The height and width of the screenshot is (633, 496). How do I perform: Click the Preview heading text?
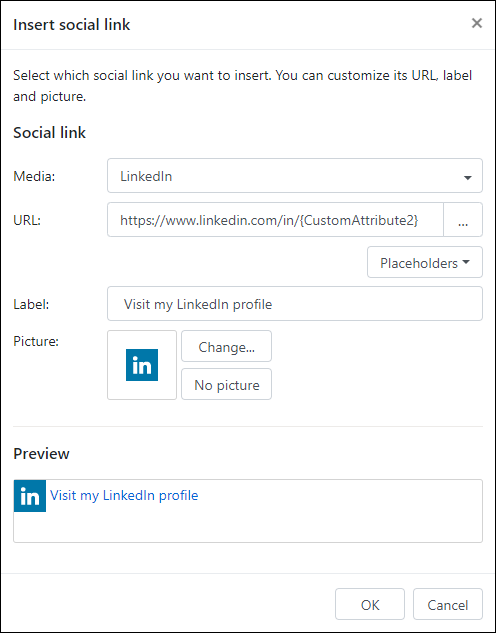41,453
